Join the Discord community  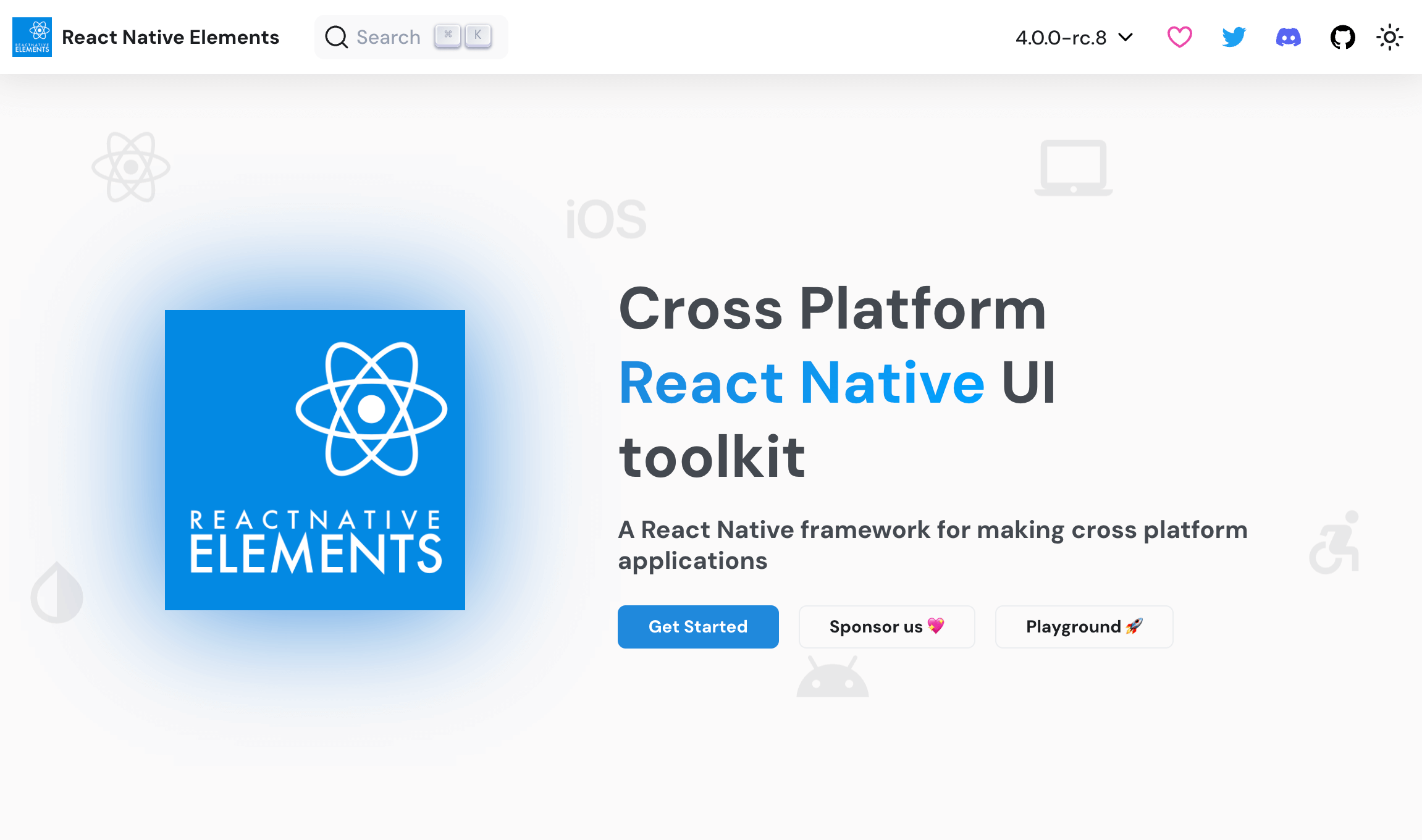(1288, 37)
